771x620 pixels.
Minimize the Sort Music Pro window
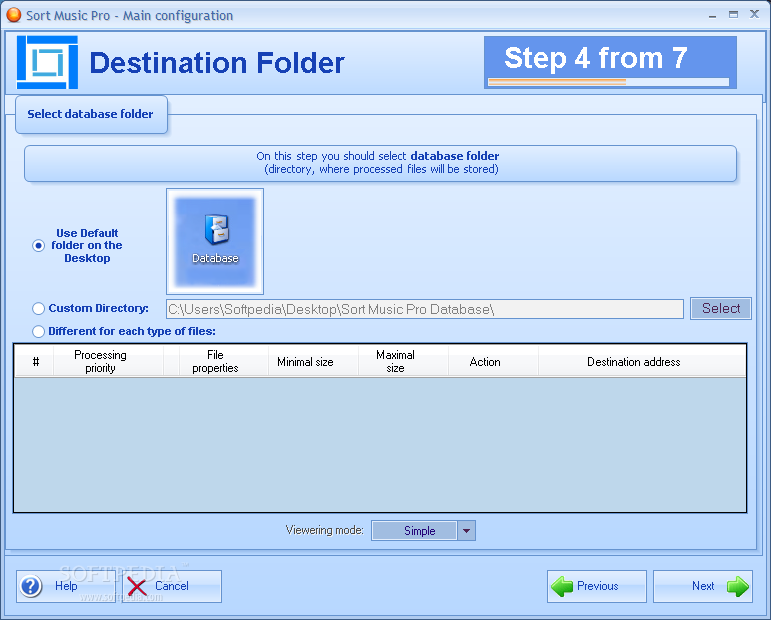point(712,15)
